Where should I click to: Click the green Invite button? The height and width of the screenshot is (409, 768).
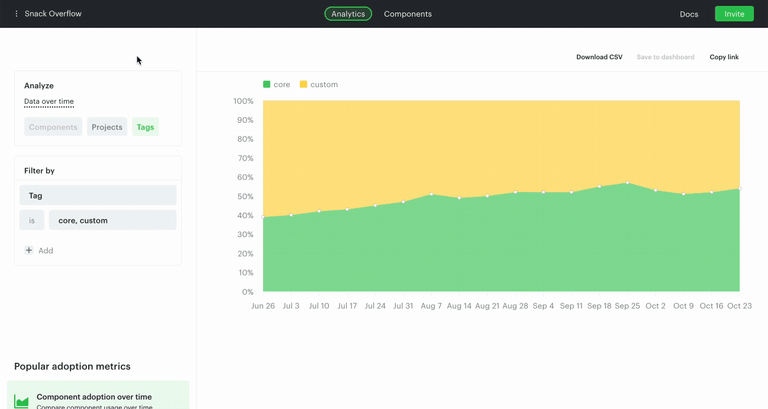coord(734,14)
